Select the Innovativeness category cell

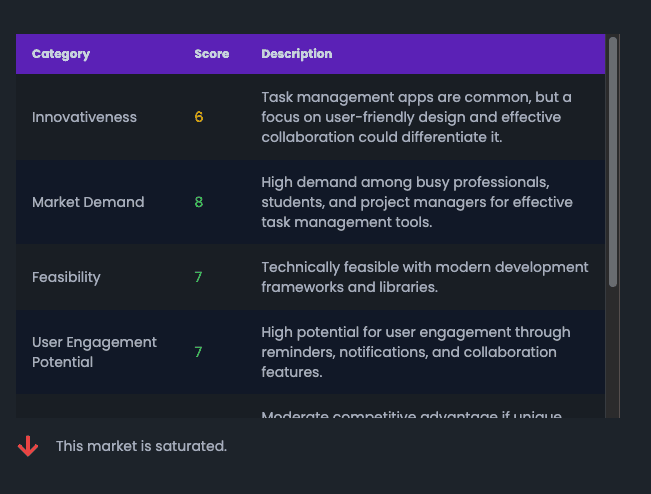84,117
